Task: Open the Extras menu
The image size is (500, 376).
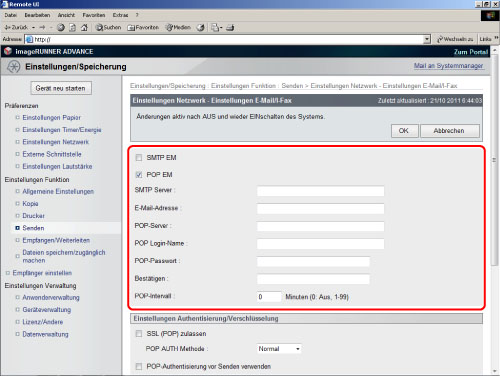Action: 120,15
